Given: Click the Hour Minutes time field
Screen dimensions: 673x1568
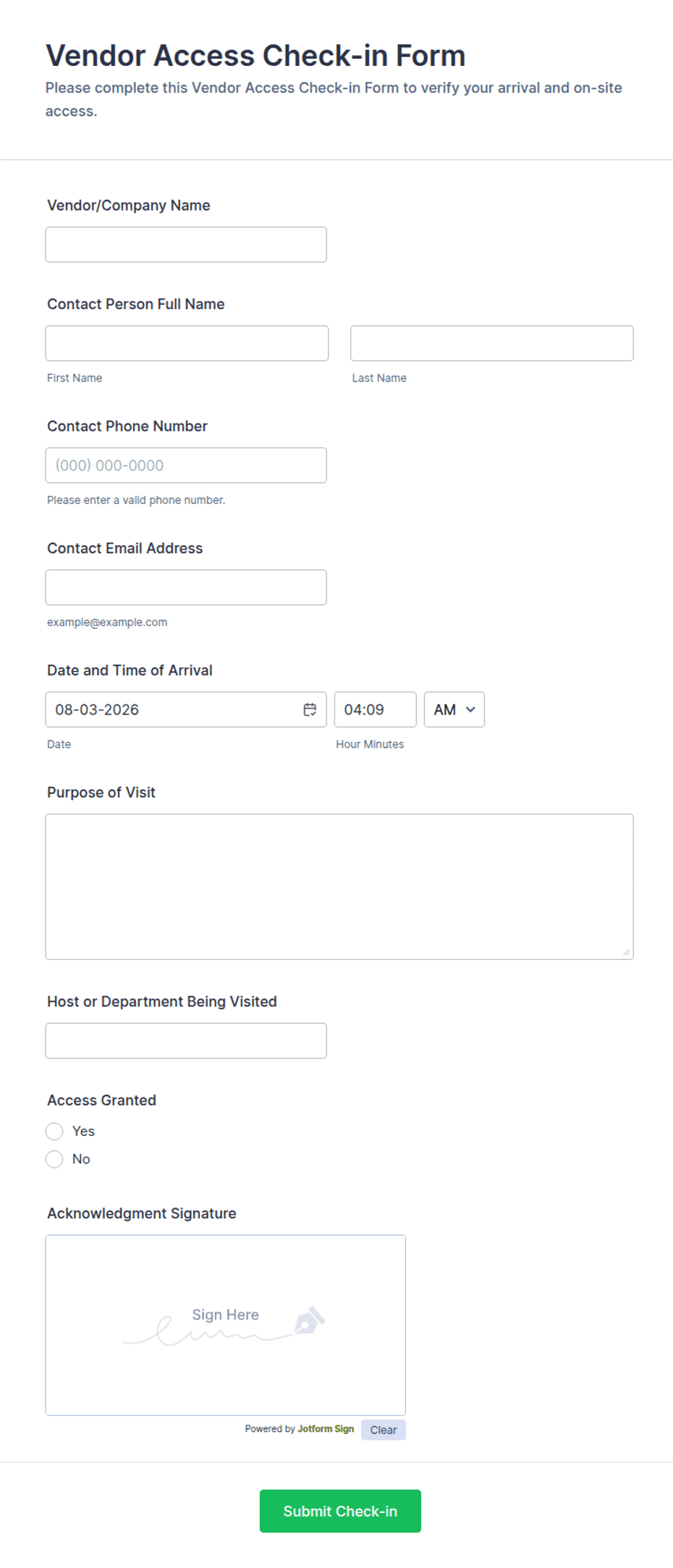Looking at the screenshot, I should click(376, 709).
